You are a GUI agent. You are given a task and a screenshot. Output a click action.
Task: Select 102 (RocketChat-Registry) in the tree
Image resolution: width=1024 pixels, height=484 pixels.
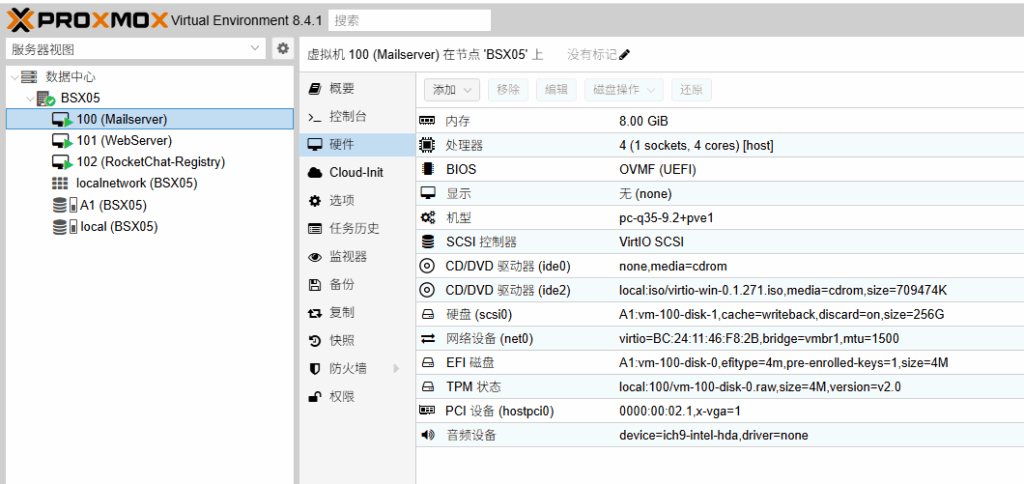pyautogui.click(x=150, y=162)
